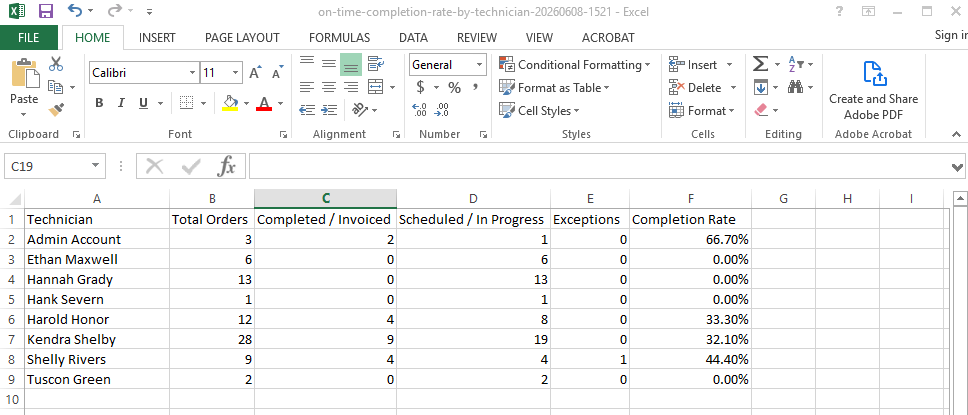The width and height of the screenshot is (968, 415).
Task: Toggle bold formatting
Action: (x=99, y=103)
